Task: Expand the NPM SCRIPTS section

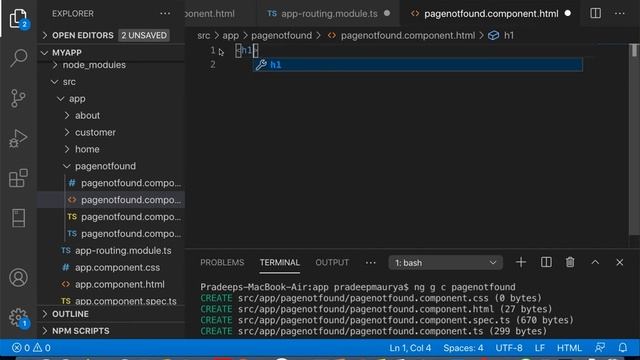Action: pyautogui.click(x=111, y=331)
